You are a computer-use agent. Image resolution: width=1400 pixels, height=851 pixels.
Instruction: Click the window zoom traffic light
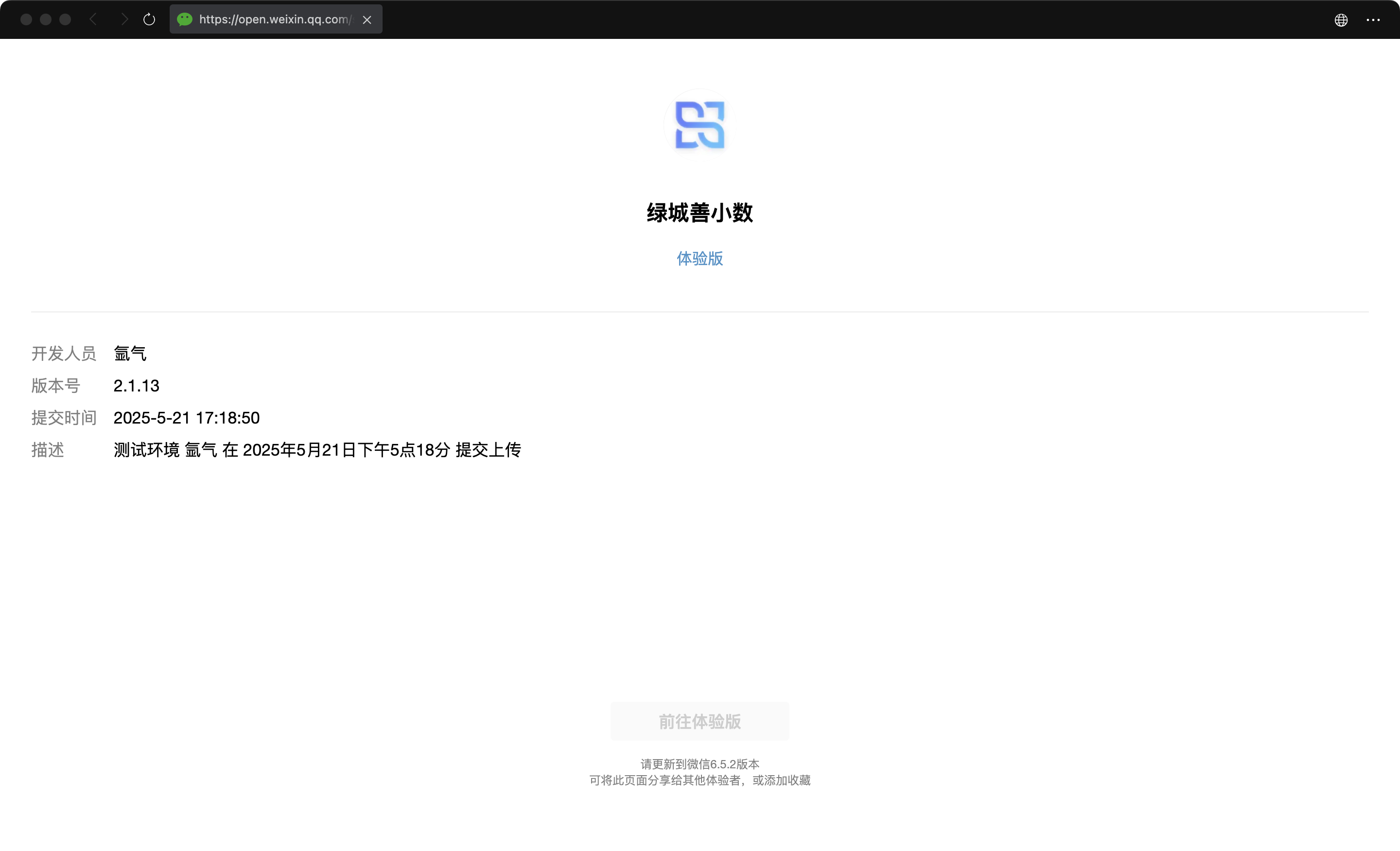click(65, 19)
